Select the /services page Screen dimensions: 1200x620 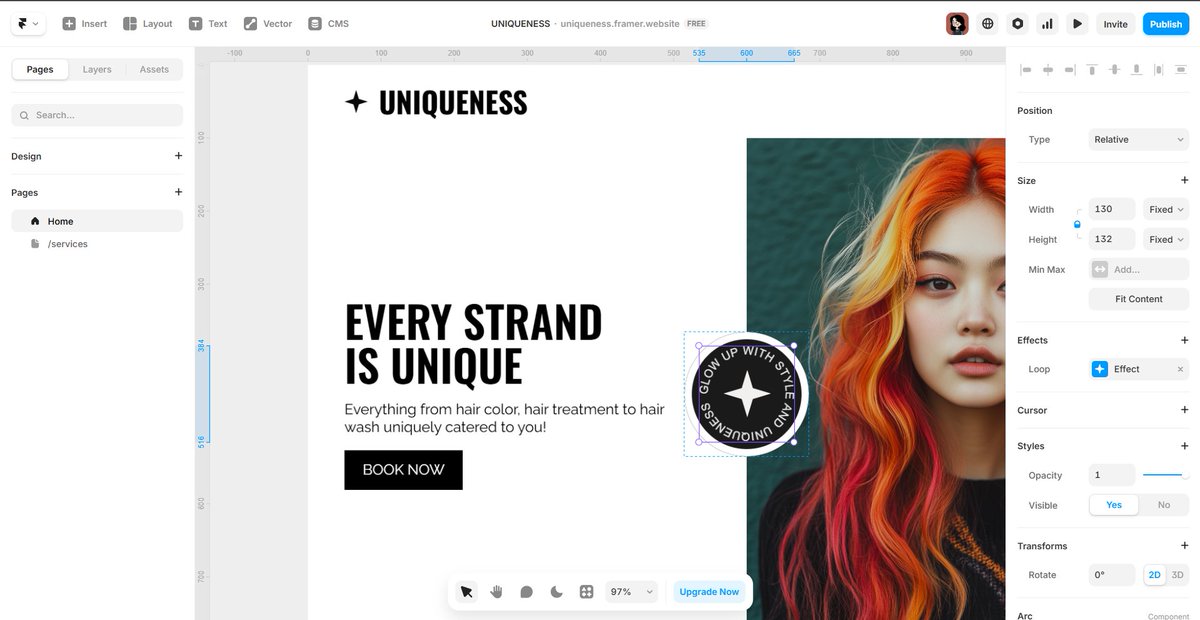coord(97,244)
